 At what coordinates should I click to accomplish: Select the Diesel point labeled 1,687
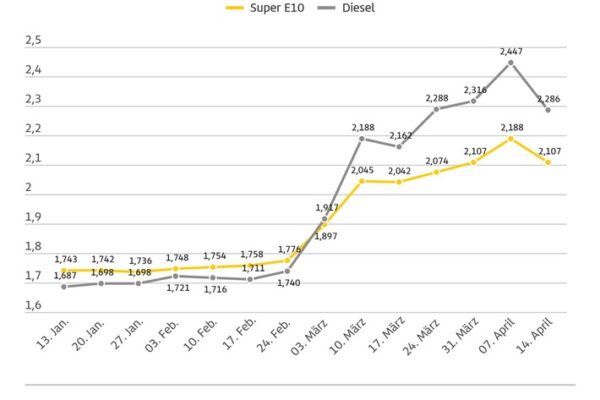(x=64, y=286)
